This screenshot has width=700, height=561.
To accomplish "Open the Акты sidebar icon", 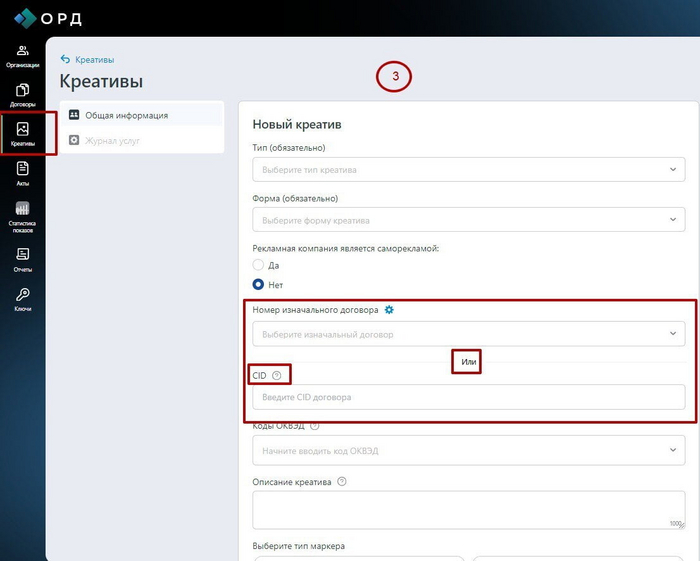I will 22,173.
